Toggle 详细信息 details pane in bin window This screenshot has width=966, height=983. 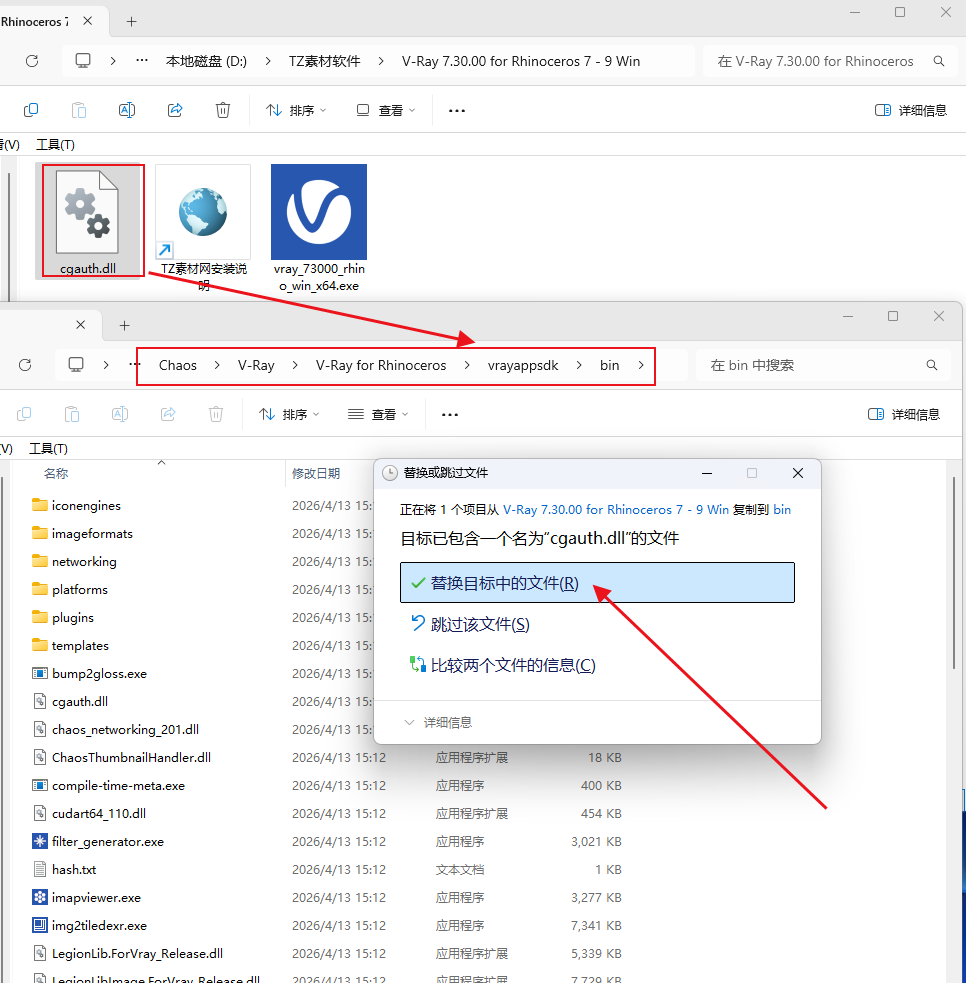point(903,414)
